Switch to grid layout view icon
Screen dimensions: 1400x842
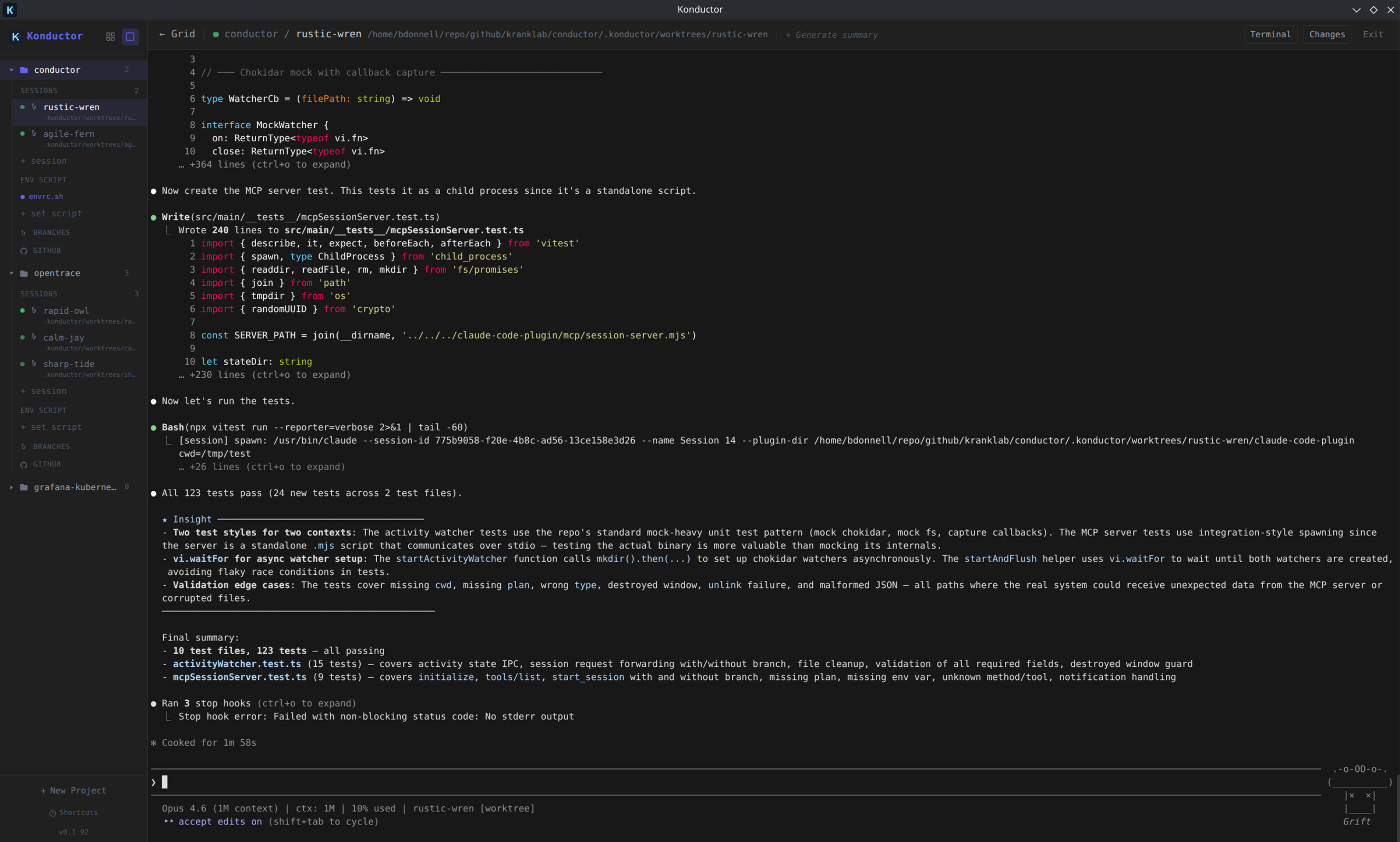(x=111, y=36)
